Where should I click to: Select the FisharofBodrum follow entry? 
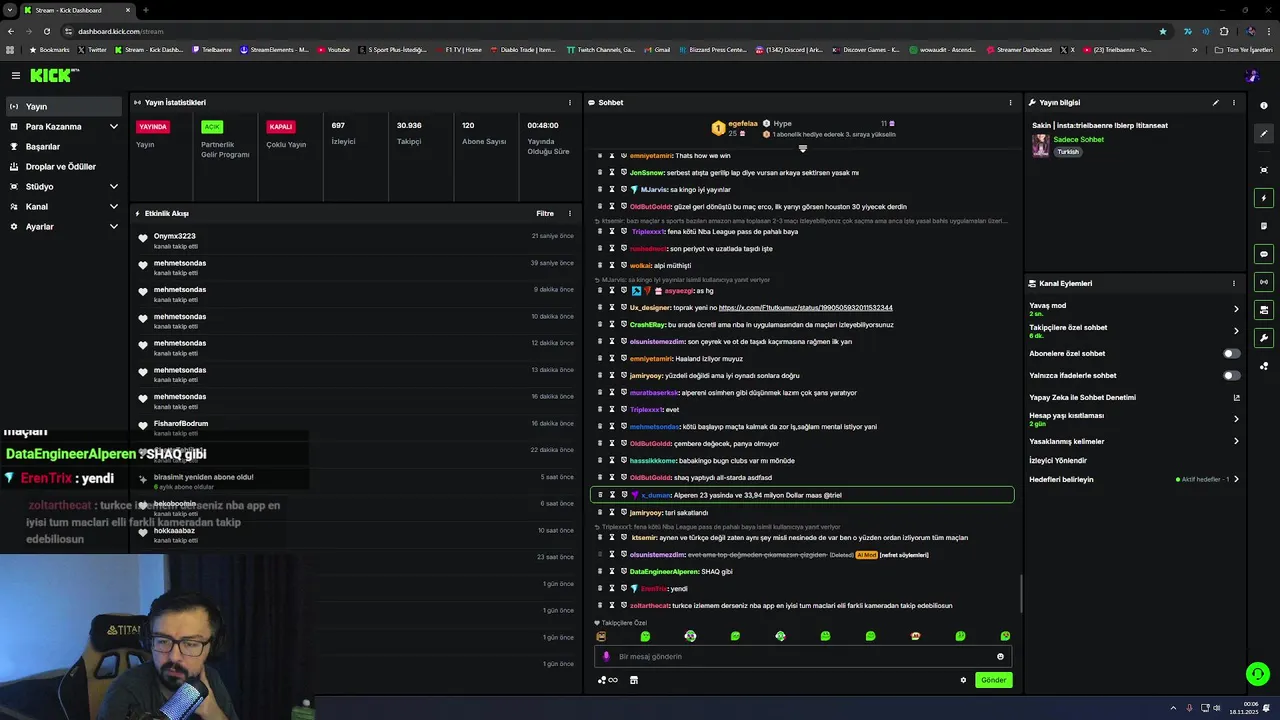(x=355, y=427)
